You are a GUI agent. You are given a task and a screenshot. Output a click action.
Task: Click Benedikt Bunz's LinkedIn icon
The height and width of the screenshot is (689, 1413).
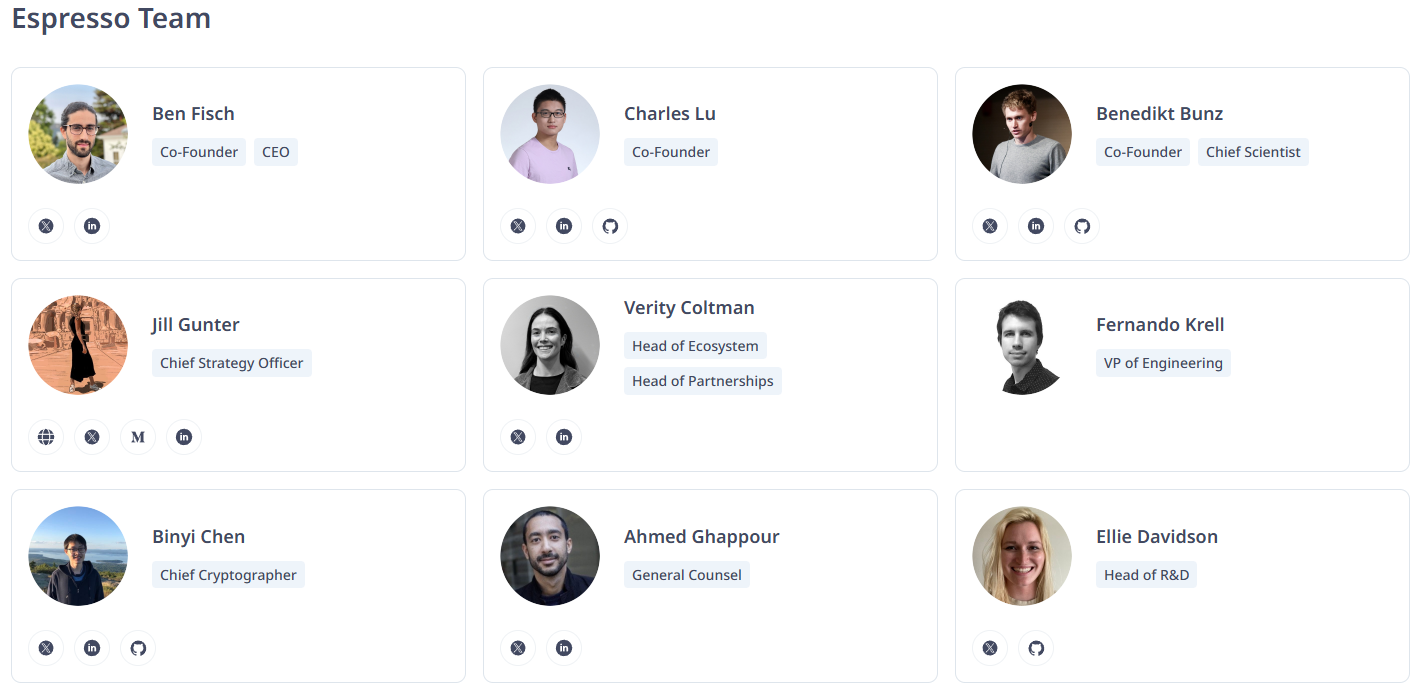pyautogui.click(x=1036, y=226)
